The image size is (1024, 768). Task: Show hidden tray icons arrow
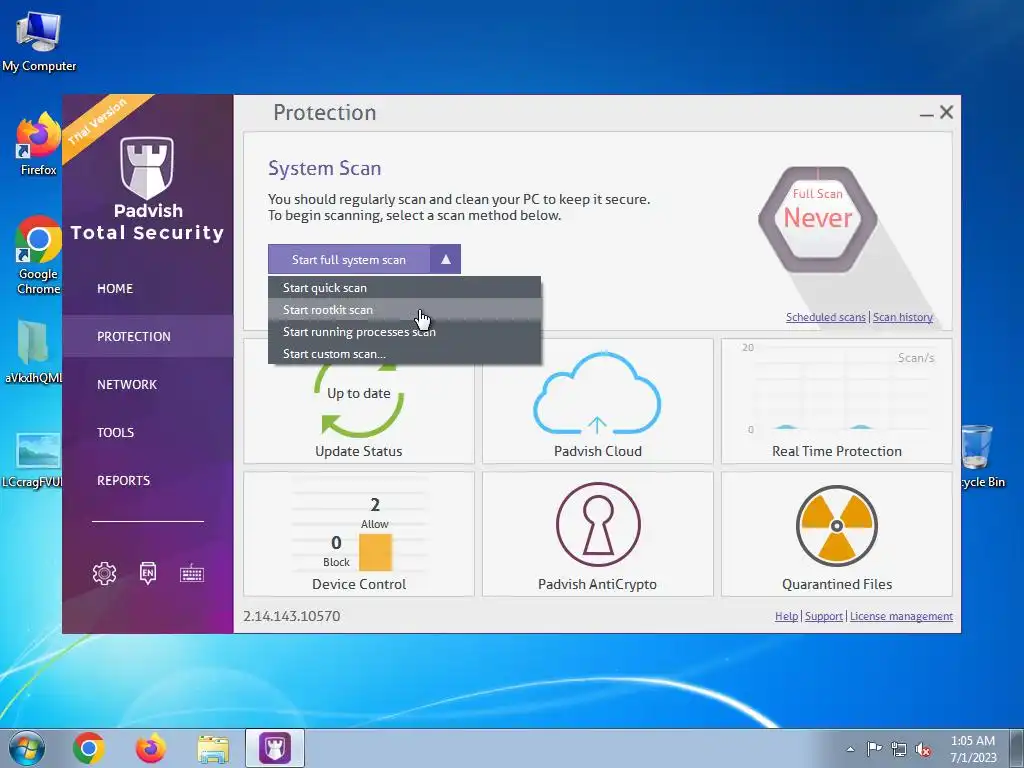pyautogui.click(x=850, y=749)
